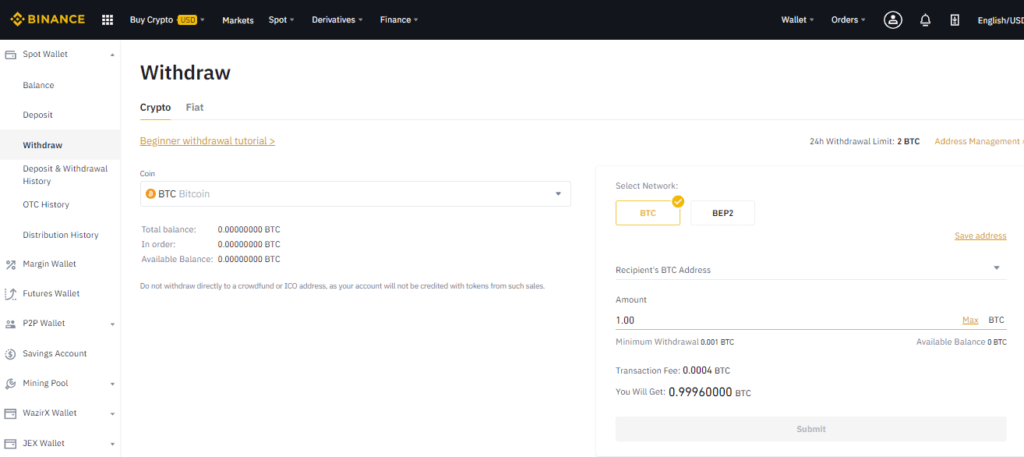The image size is (1024, 457).
Task: Click the Margin Wallet percent icon
Action: tap(10, 264)
